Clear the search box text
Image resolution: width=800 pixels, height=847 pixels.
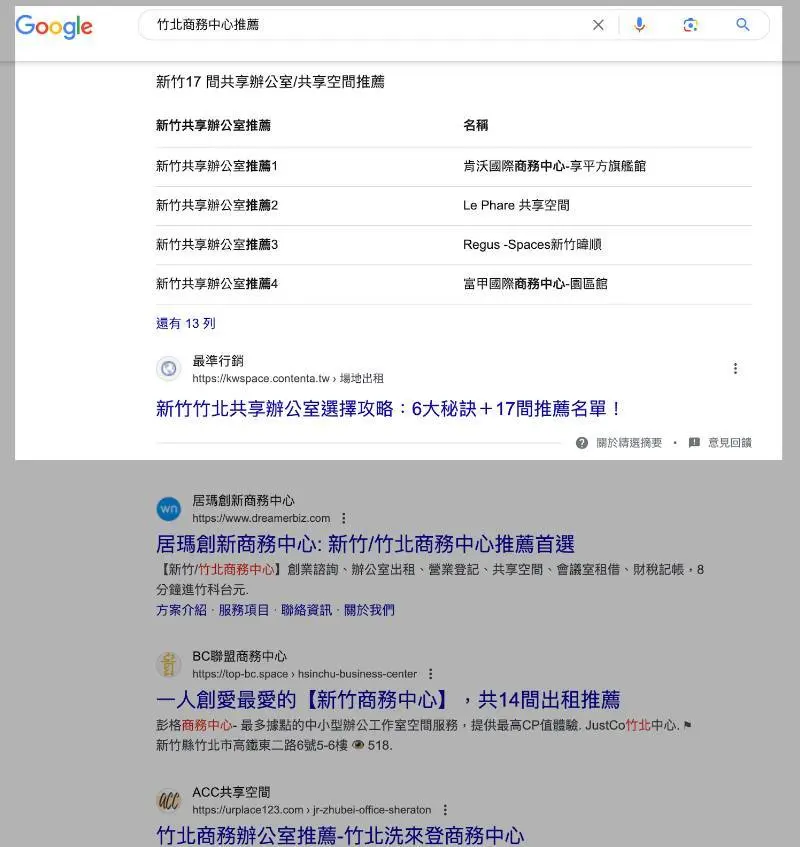[x=598, y=25]
